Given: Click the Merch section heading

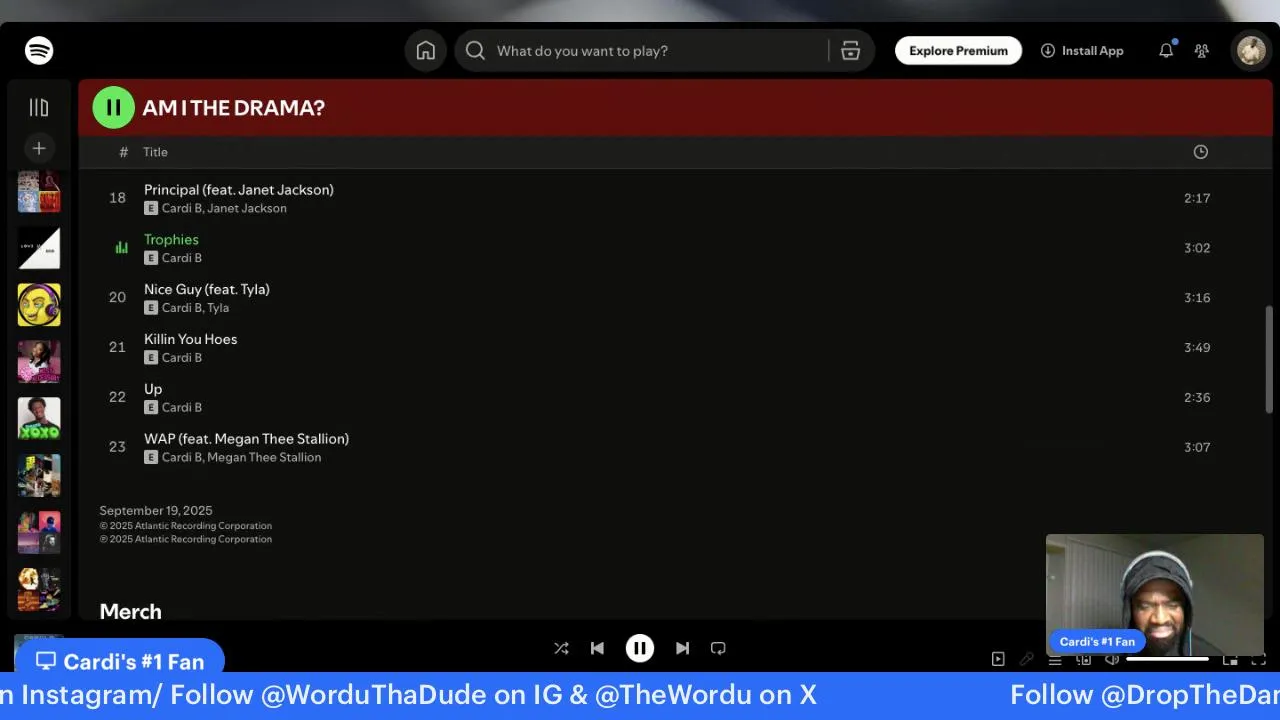Looking at the screenshot, I should pos(130,611).
